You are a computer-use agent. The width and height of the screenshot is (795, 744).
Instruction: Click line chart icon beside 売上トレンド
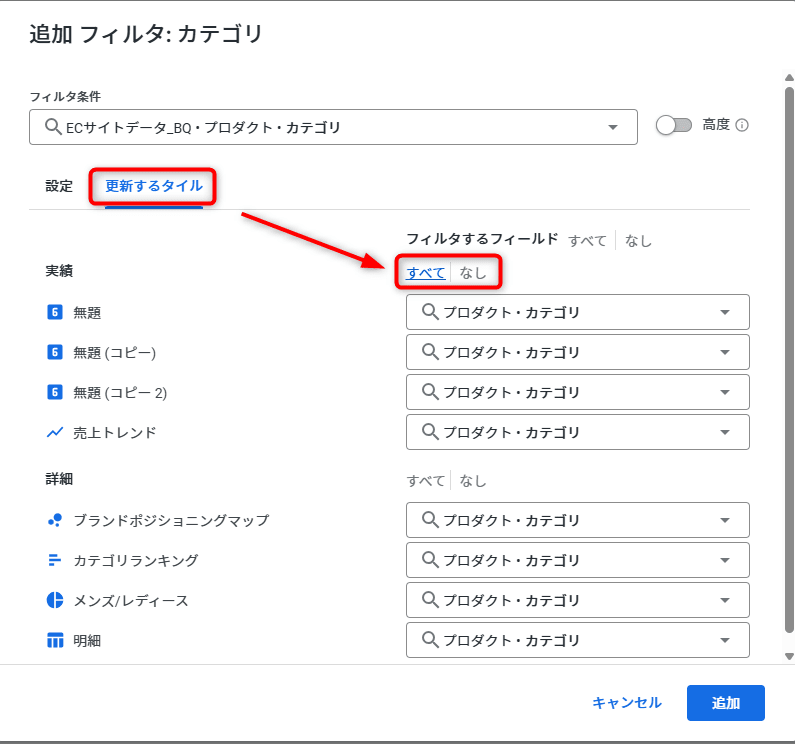(x=55, y=432)
